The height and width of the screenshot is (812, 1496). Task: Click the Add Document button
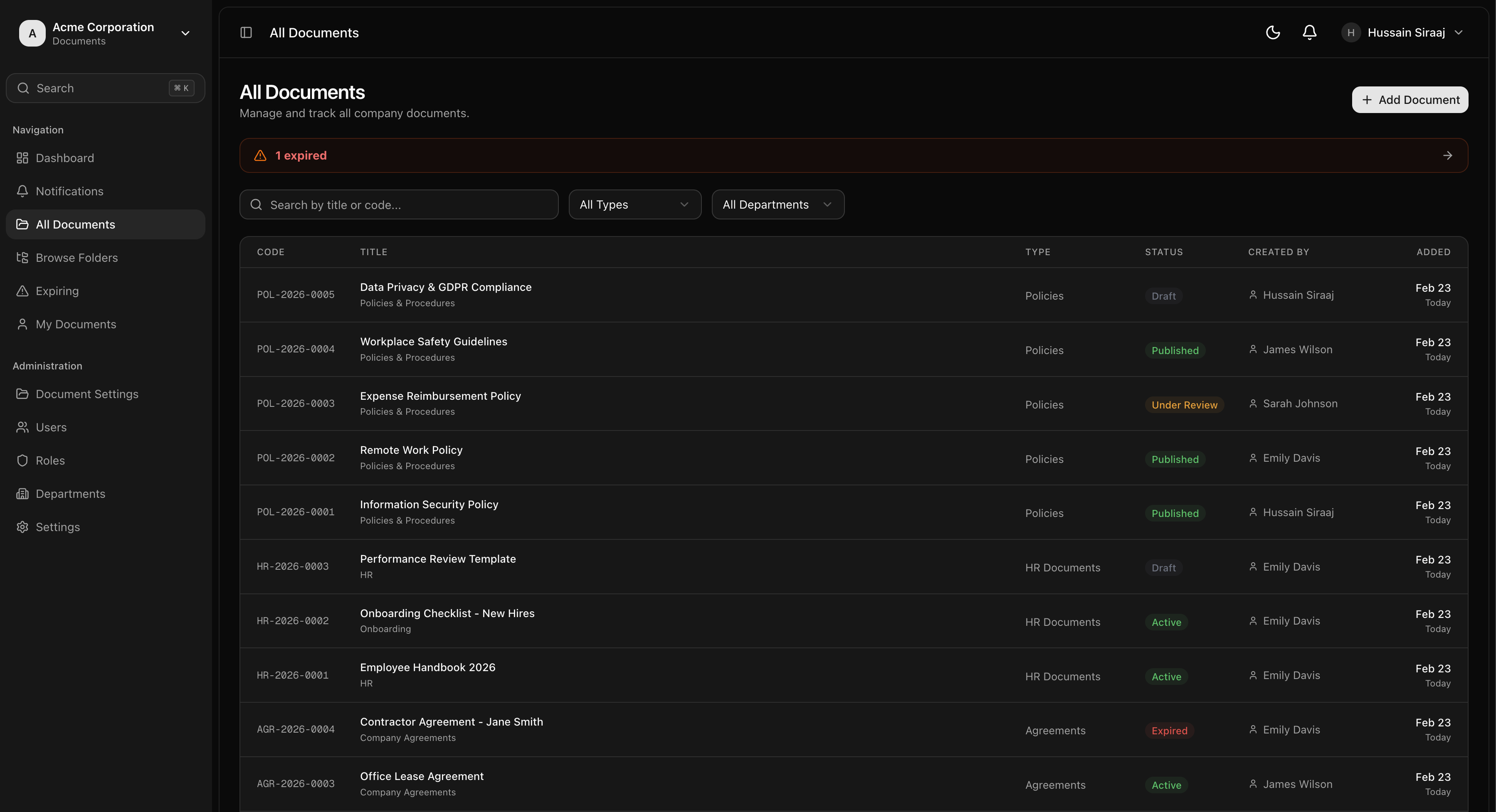click(x=1410, y=100)
